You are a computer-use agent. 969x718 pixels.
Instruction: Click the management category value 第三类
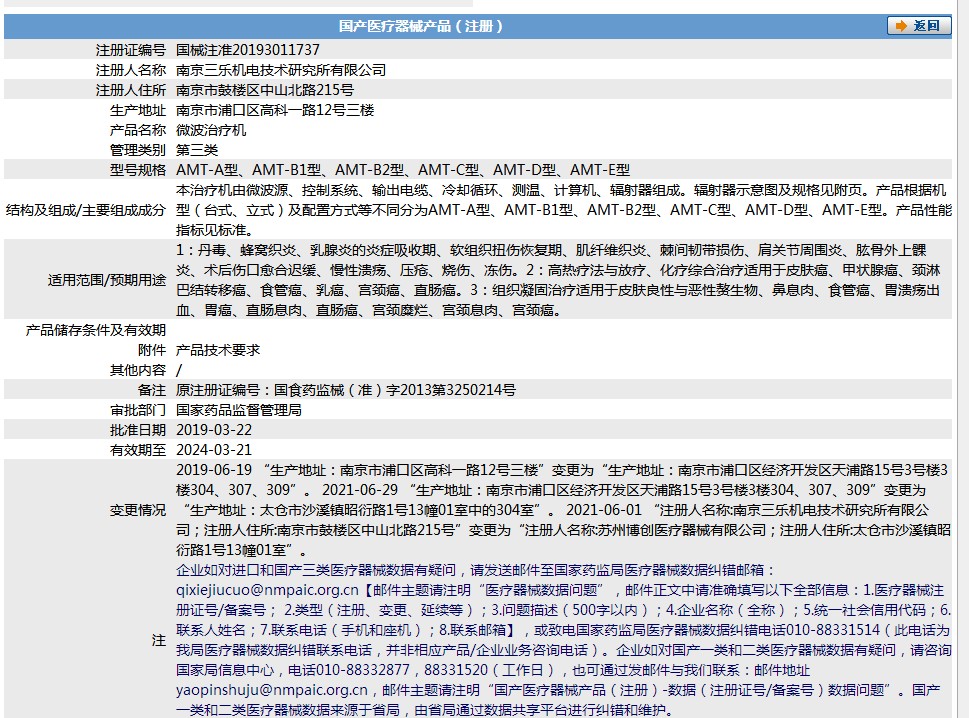point(197,150)
